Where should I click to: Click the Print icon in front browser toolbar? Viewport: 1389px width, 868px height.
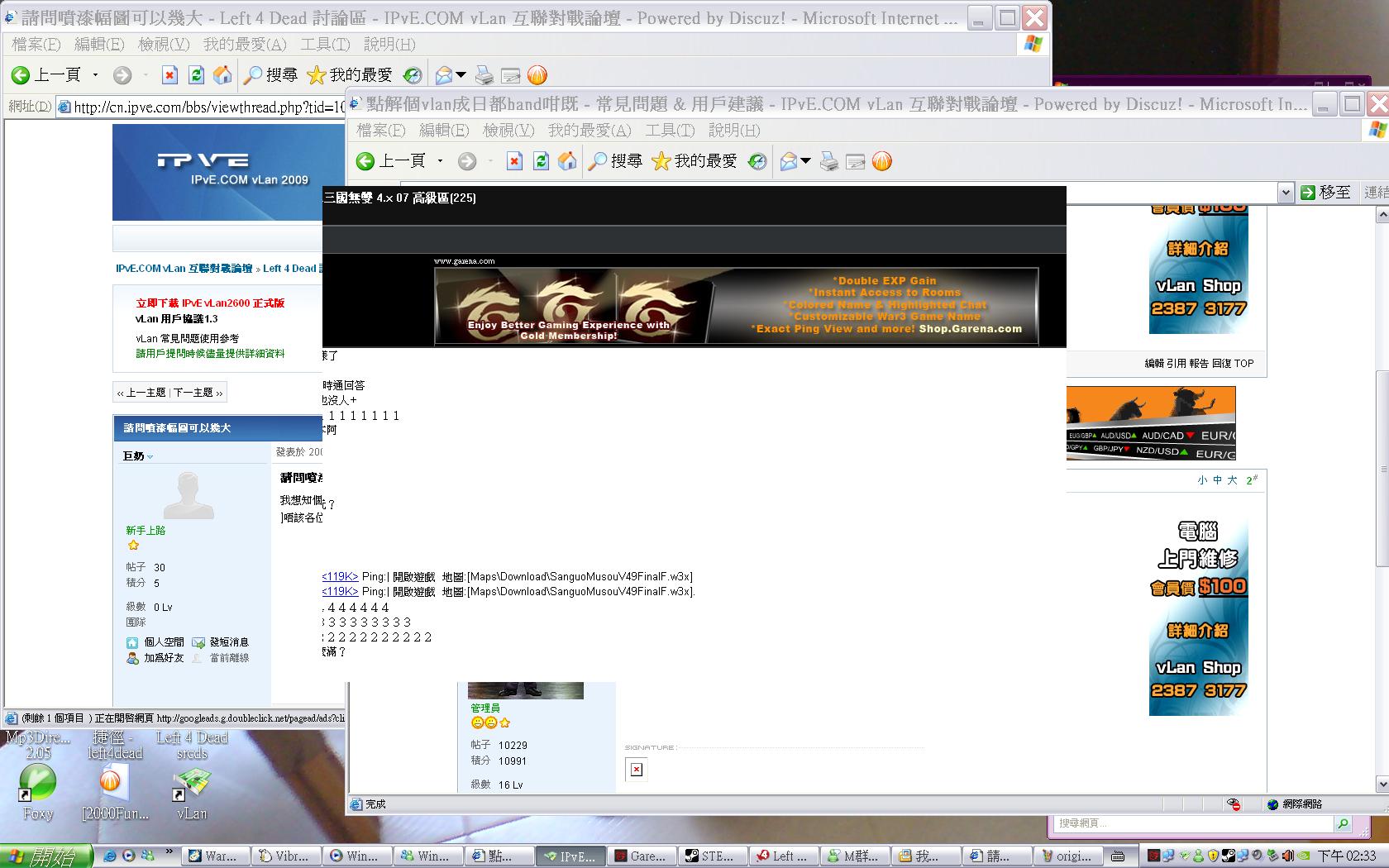tap(828, 162)
